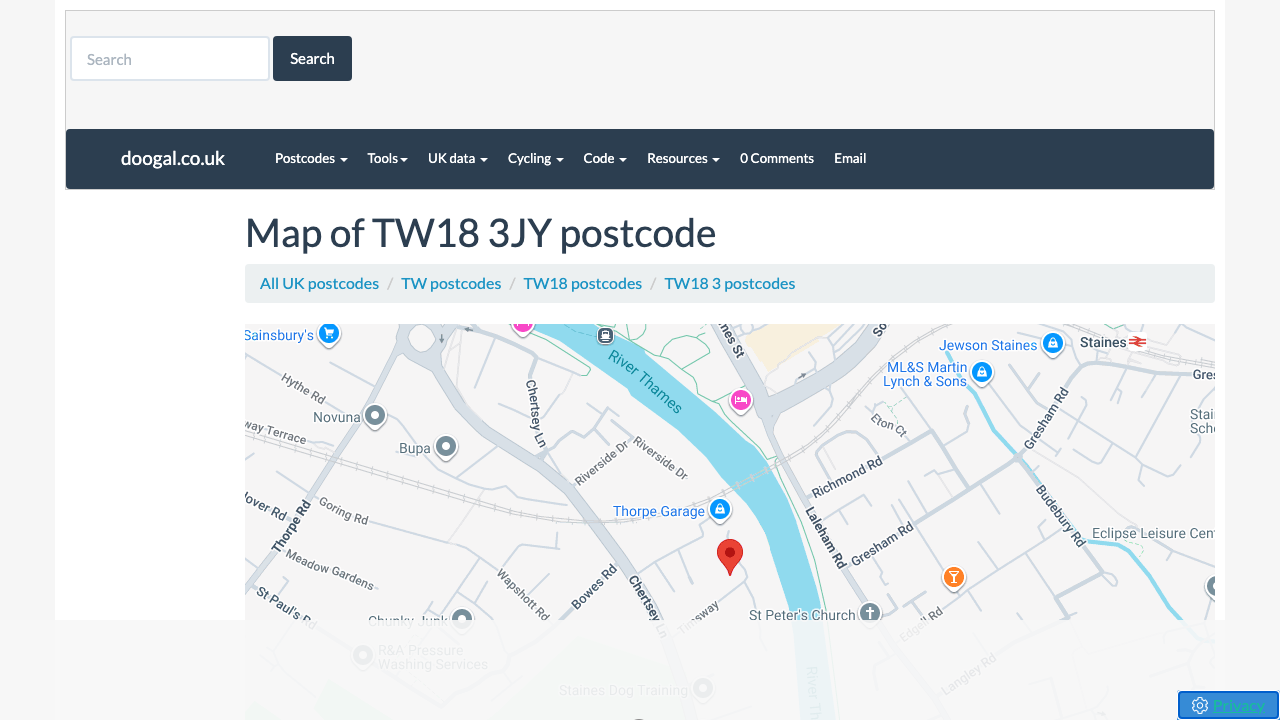Select the Thorpe Garage padlock icon
Image resolution: width=1280 pixels, height=720 pixels.
(719, 509)
